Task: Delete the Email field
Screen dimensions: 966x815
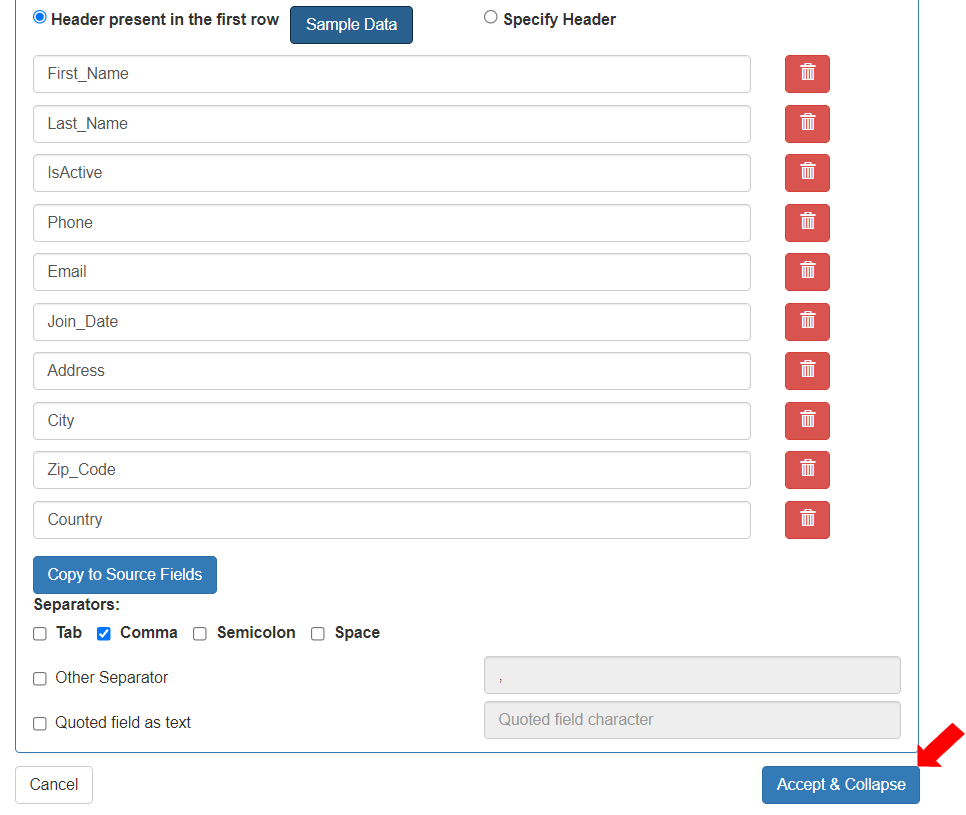Action: (x=807, y=272)
